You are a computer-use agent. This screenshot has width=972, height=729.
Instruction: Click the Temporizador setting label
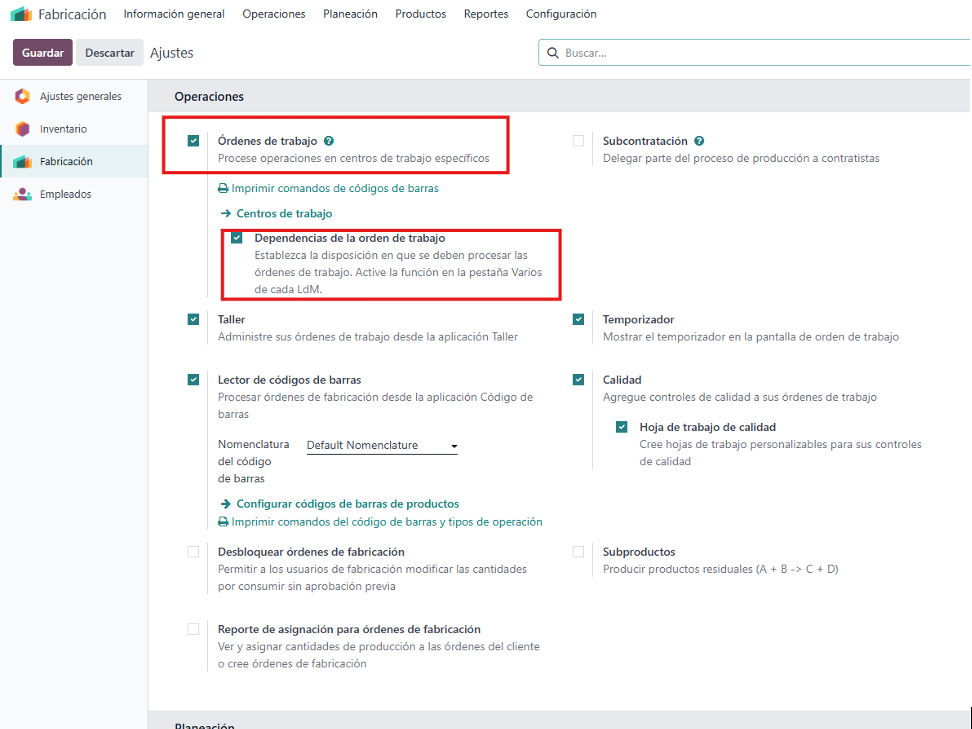coord(638,319)
